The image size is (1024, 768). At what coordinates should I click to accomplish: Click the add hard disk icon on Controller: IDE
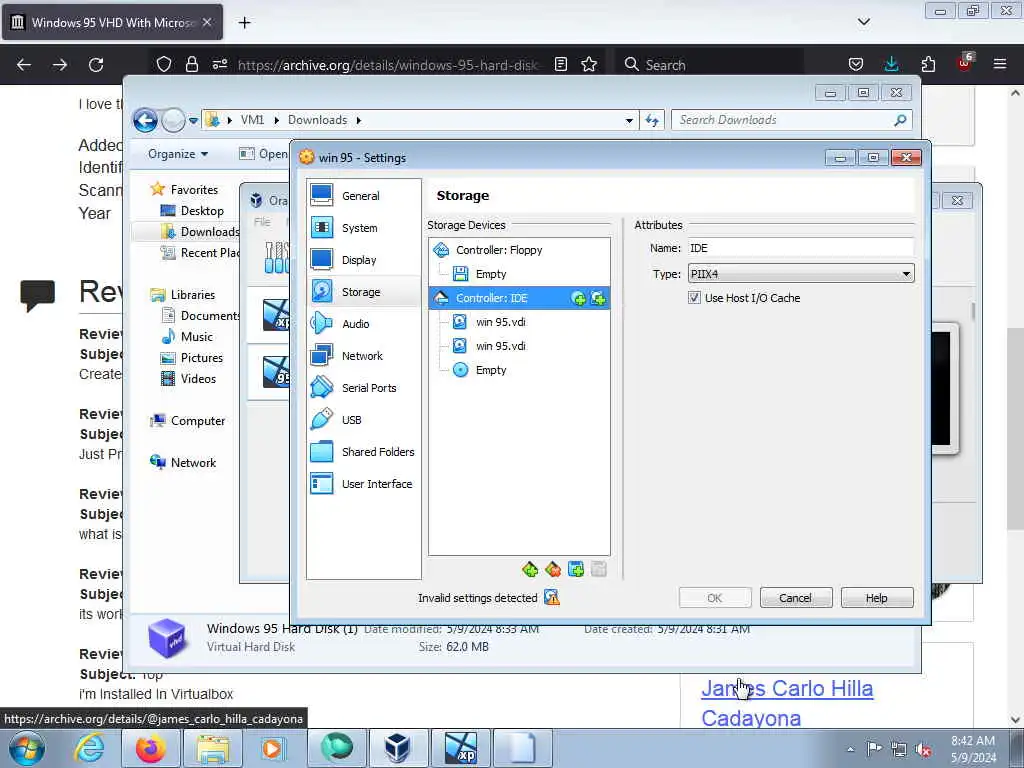pos(598,298)
